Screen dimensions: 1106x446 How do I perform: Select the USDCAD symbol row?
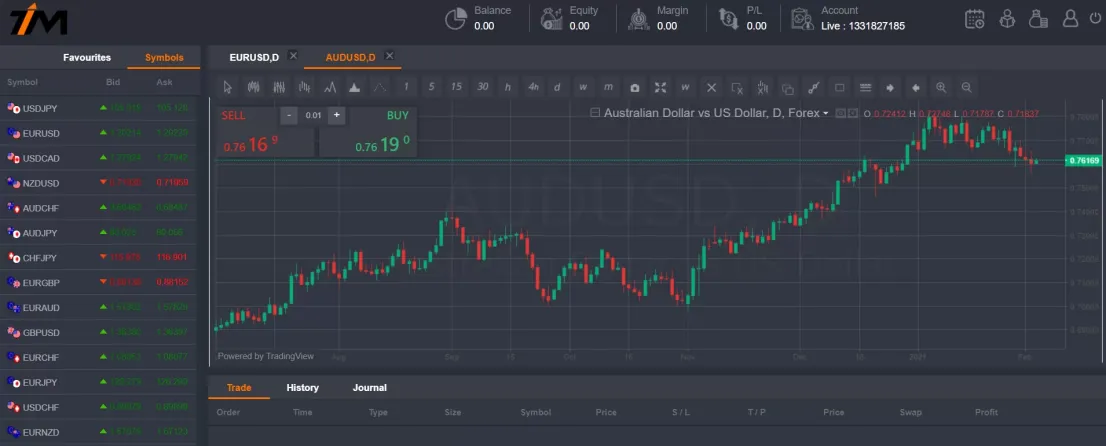[x=100, y=158]
